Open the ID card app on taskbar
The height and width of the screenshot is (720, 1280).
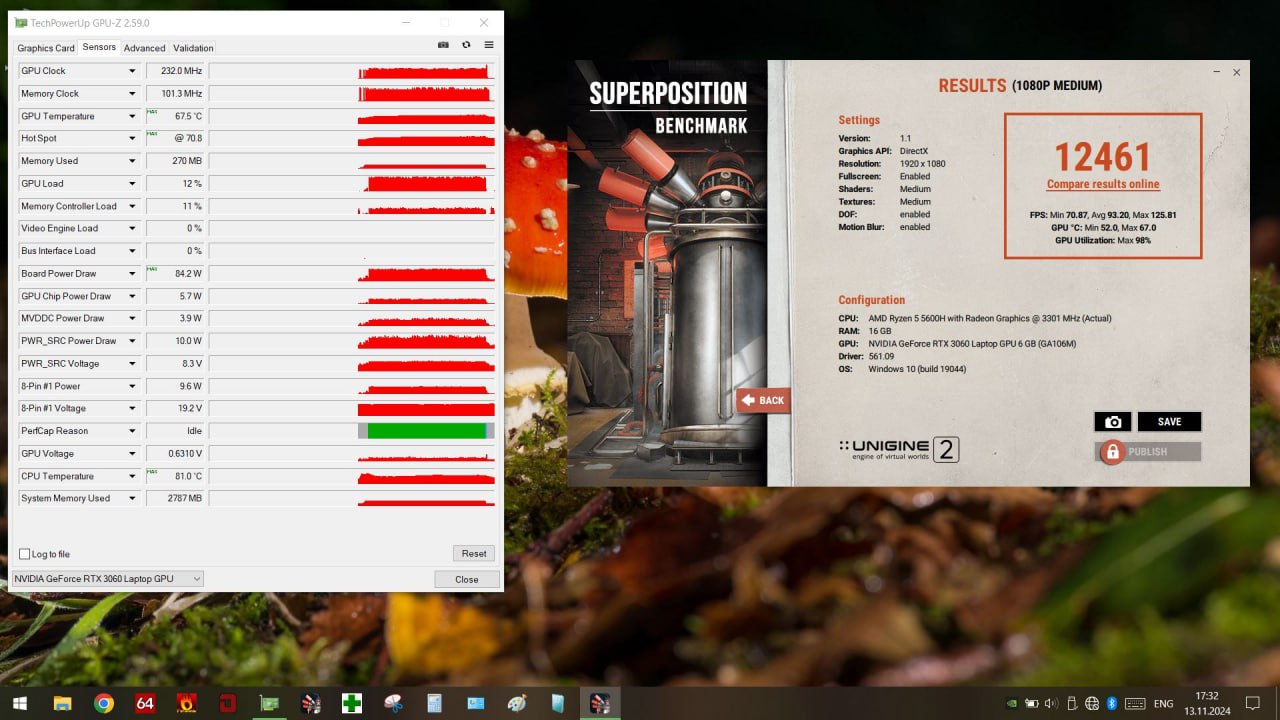(476, 703)
